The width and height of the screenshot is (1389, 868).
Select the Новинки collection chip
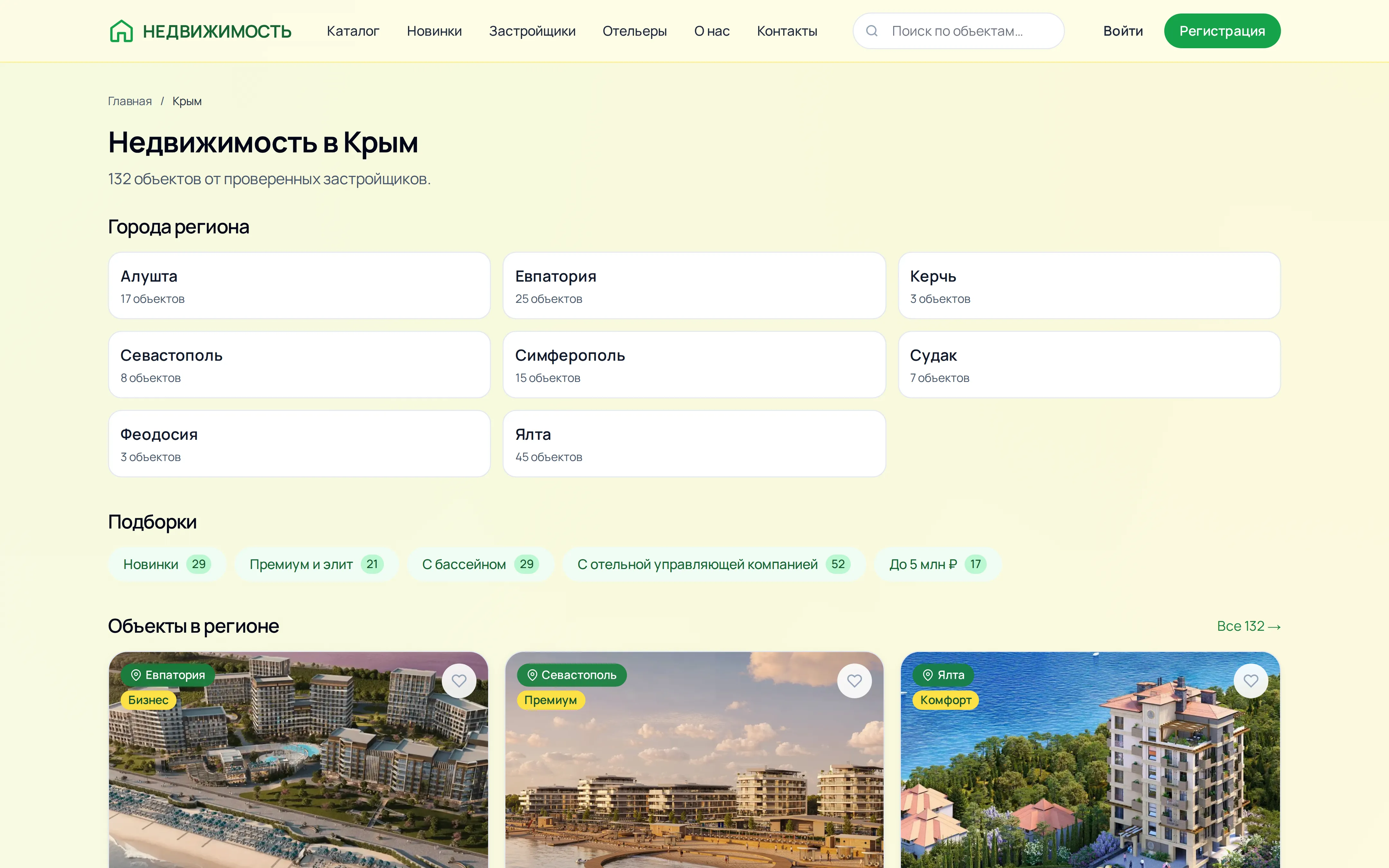[x=167, y=564]
